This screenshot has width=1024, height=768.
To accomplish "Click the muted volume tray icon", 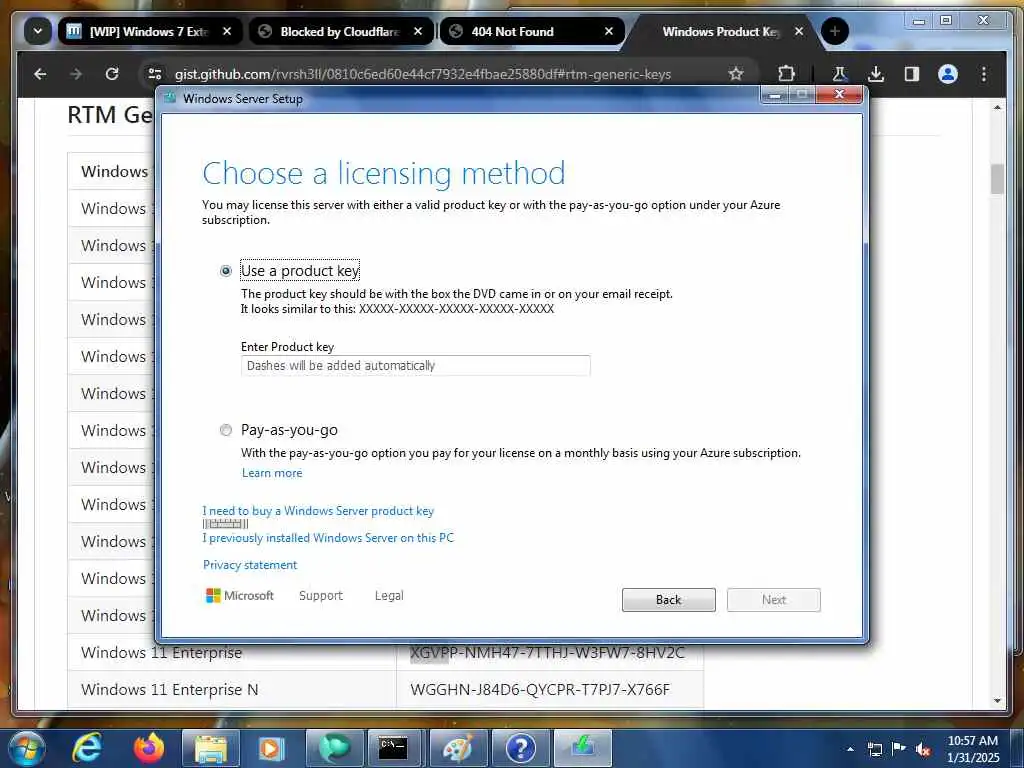I will coord(923,749).
